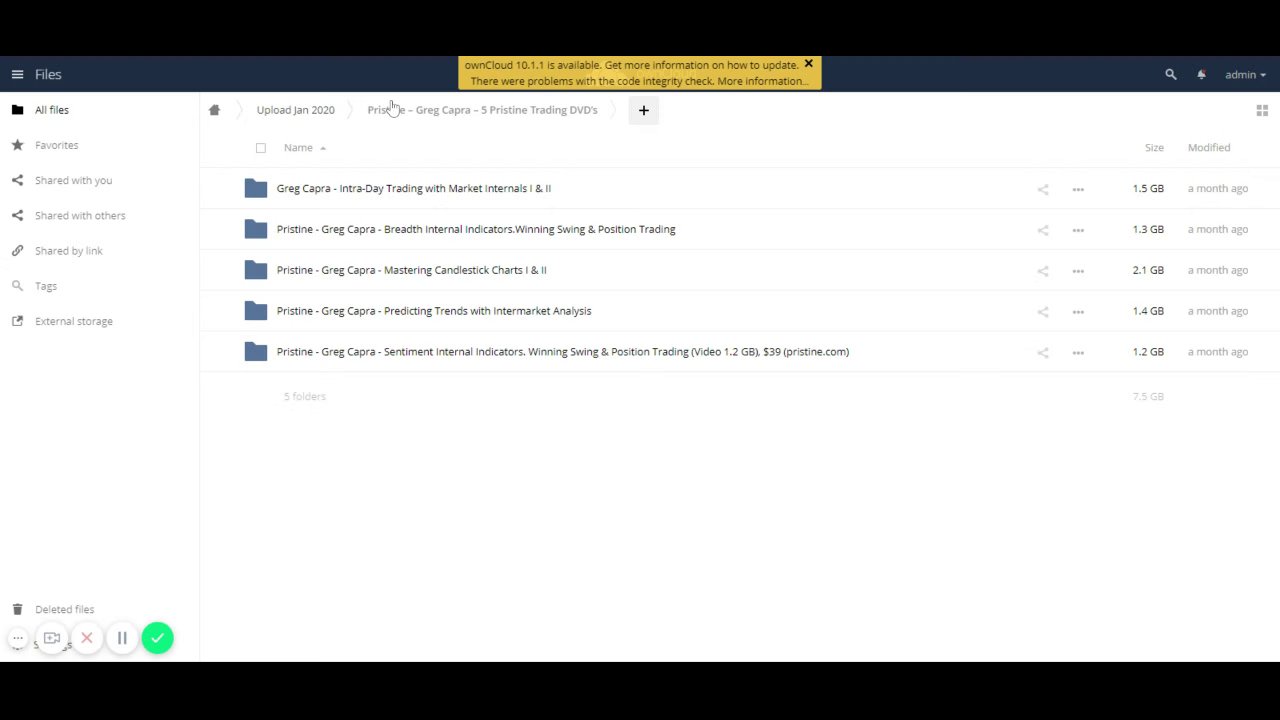The image size is (1280, 720).
Task: Tick the select-all checkbox
Action: click(x=261, y=148)
